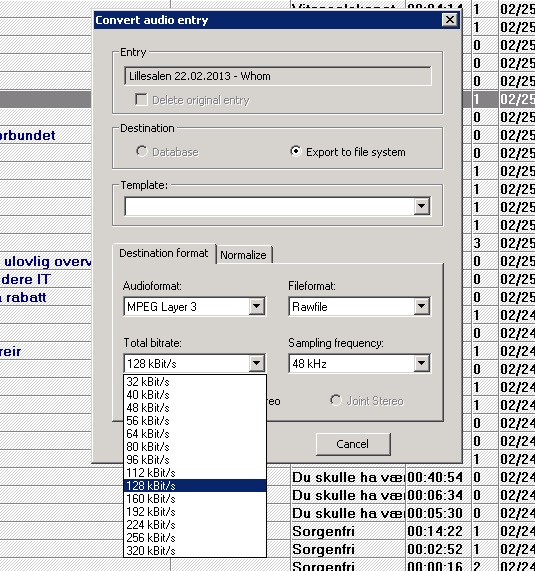Select 32 kBit/s in the dropdown list
The image size is (535, 571).
pos(195,382)
